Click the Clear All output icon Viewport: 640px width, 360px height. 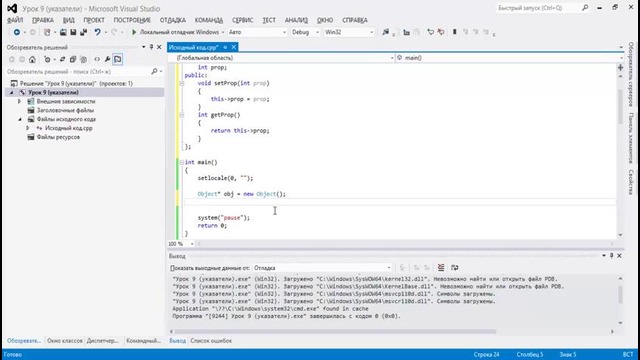(x=441, y=268)
